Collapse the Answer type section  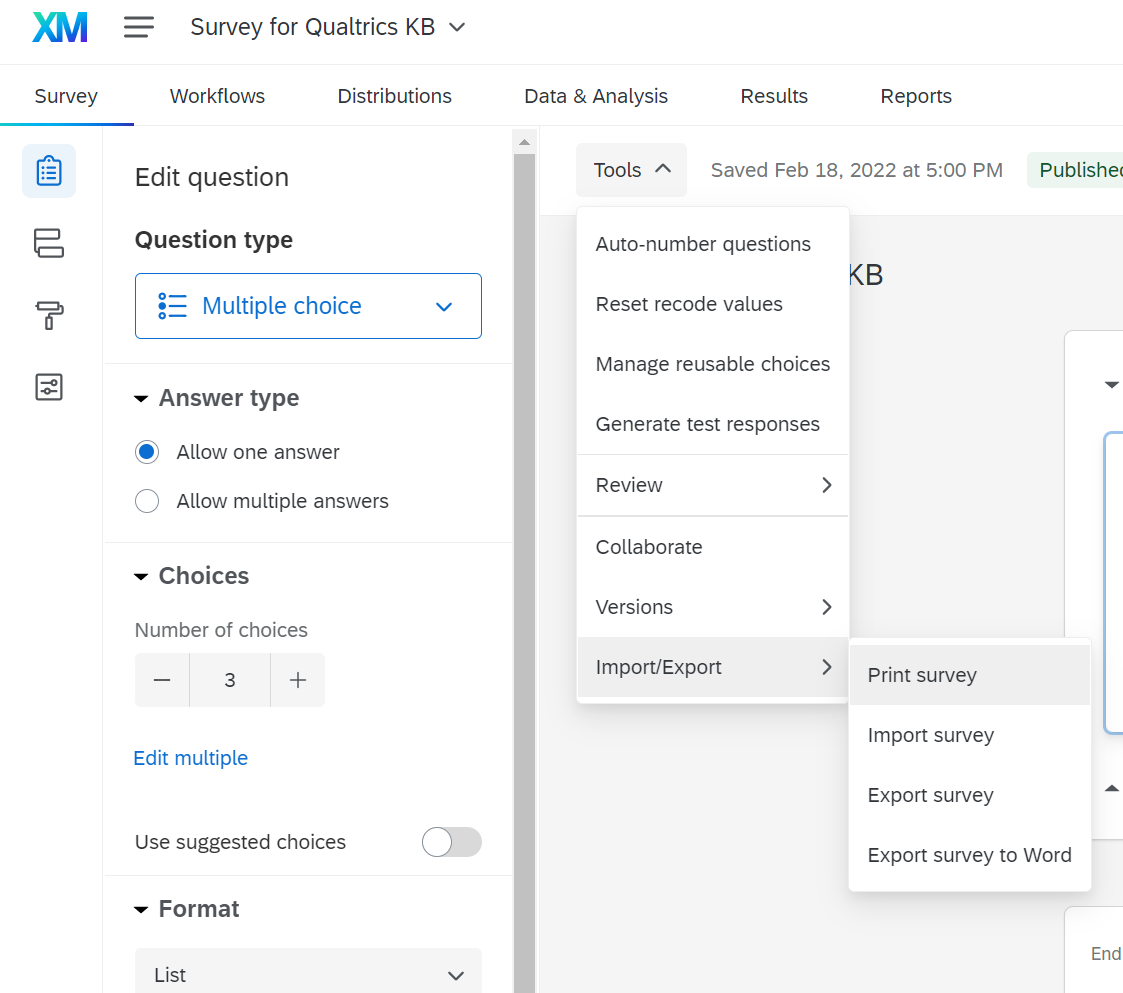pos(140,397)
